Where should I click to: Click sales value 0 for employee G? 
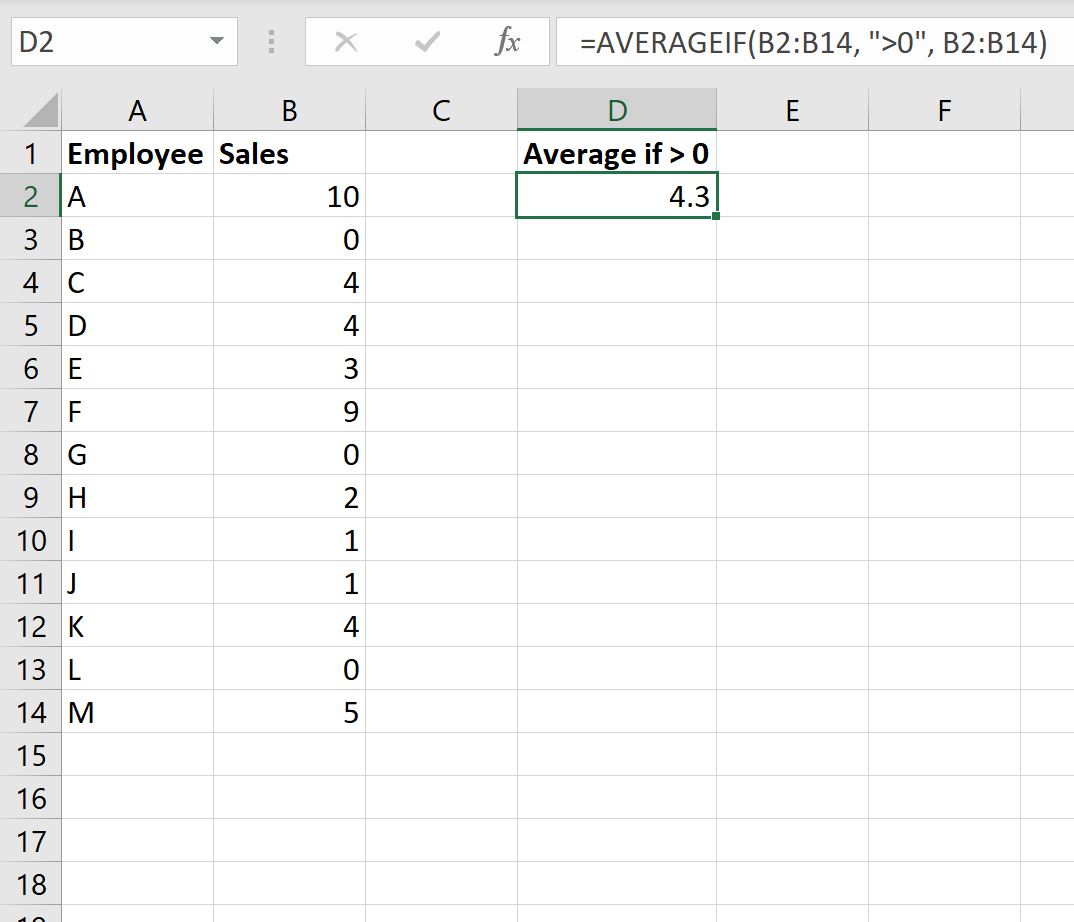[x=290, y=453]
